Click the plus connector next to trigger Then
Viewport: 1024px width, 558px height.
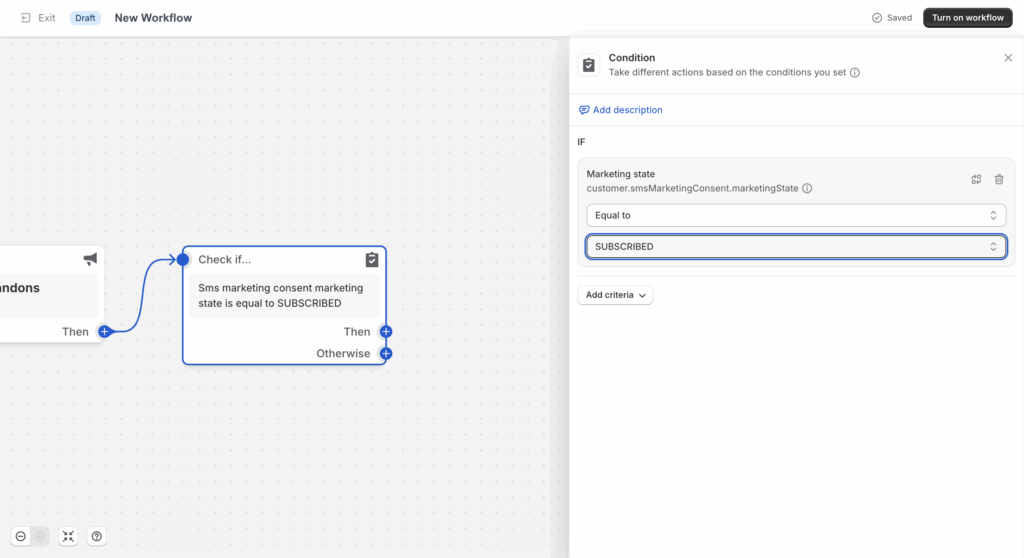tap(104, 331)
